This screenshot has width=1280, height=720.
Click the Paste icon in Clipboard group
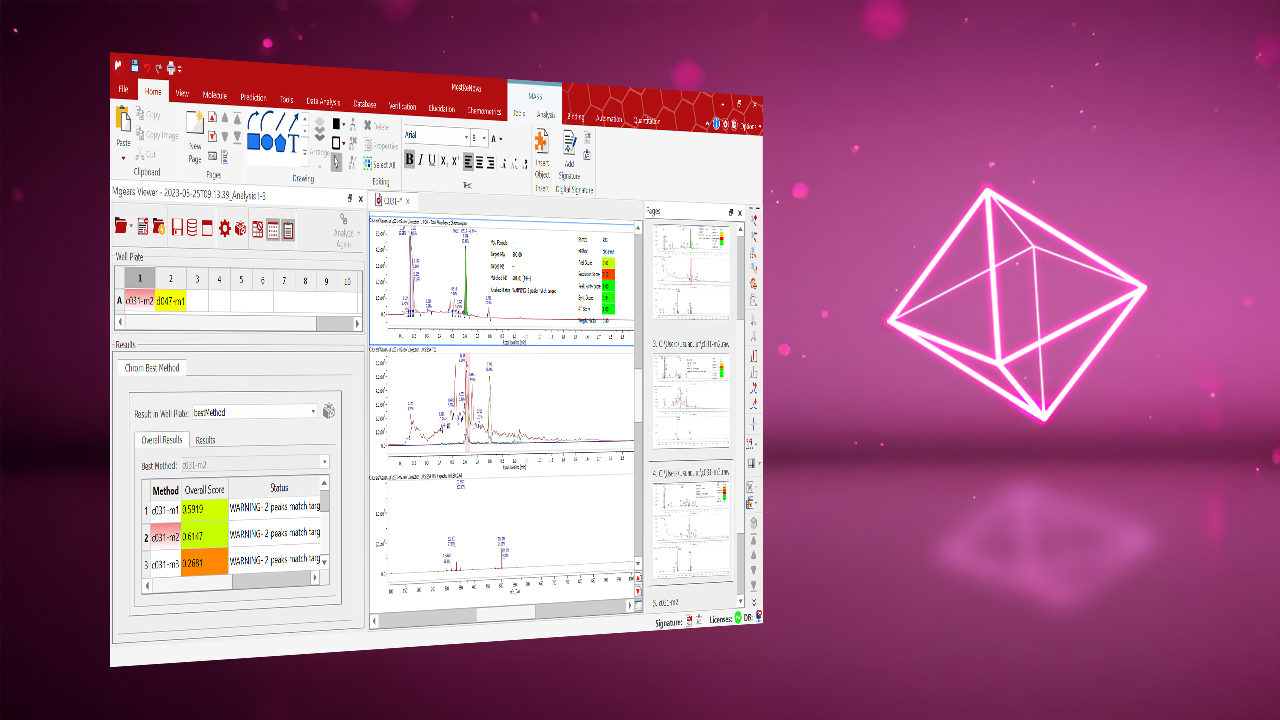123,124
